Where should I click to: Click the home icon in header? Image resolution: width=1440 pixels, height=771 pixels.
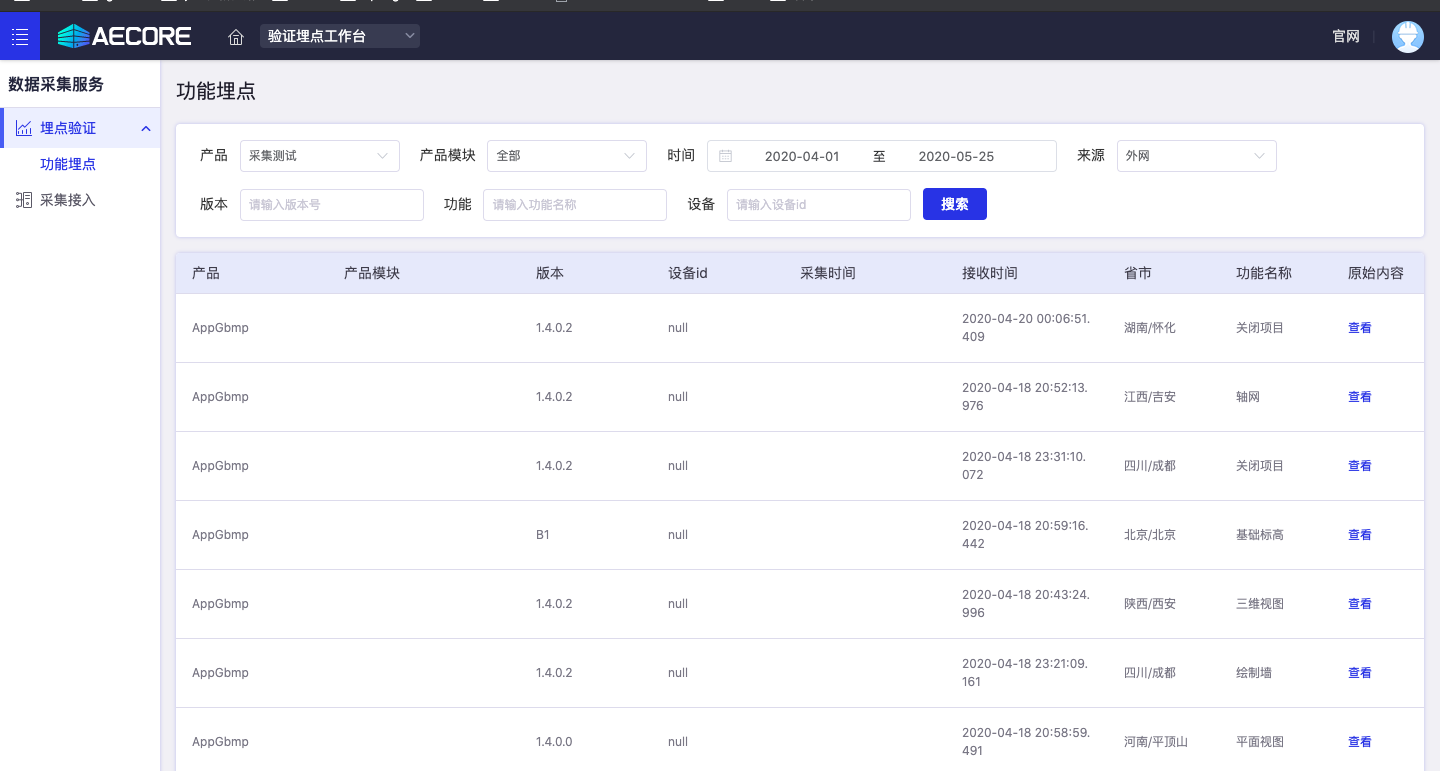pyautogui.click(x=236, y=37)
